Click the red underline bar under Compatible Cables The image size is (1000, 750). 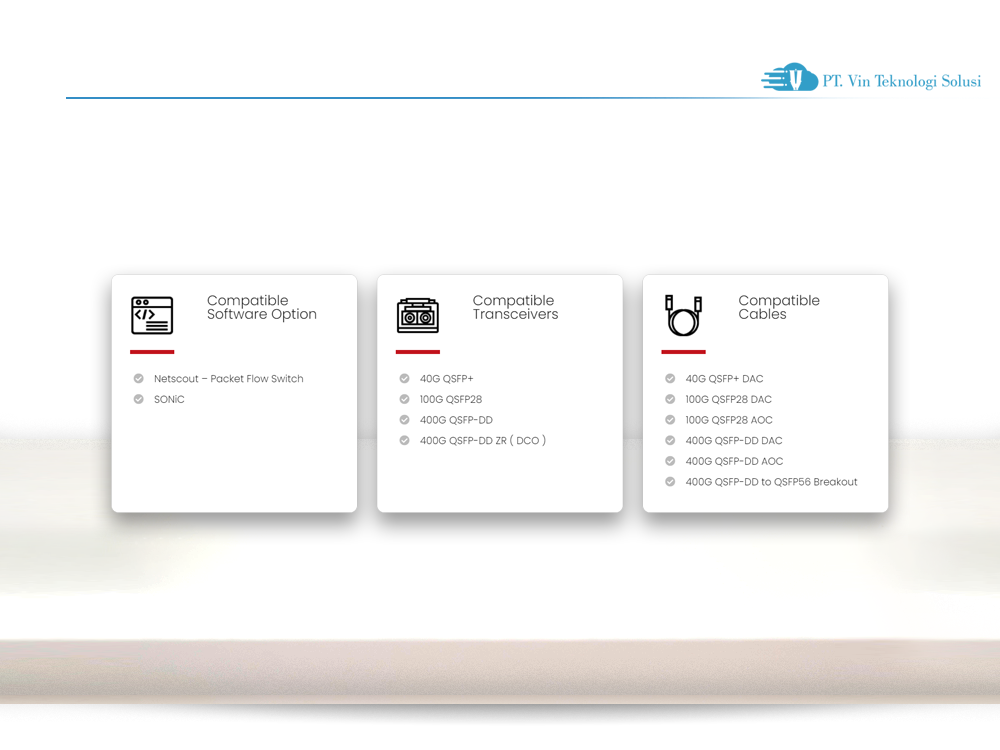pyautogui.click(x=683, y=350)
